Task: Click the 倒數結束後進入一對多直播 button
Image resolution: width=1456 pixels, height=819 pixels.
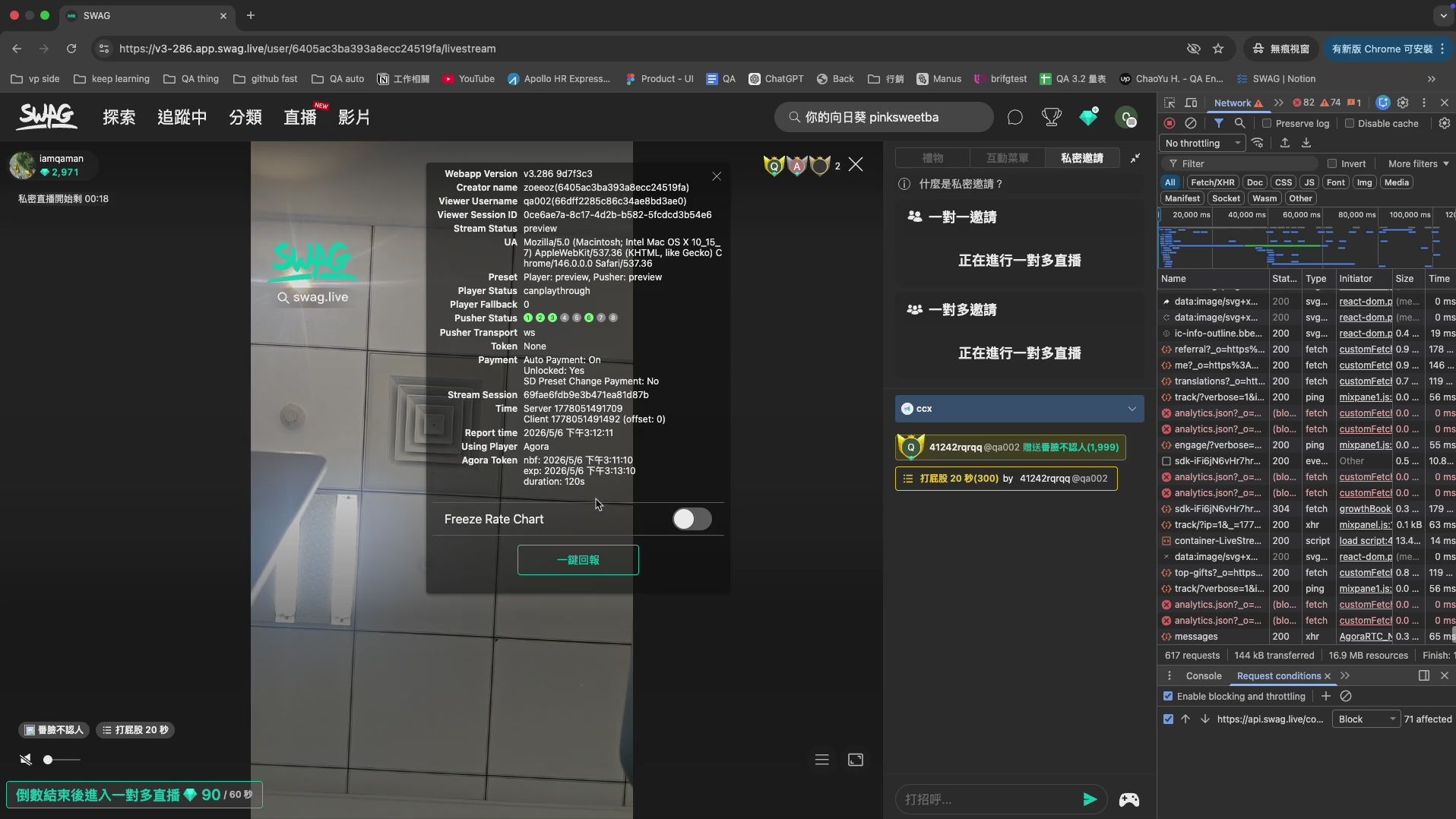Action: point(135,795)
